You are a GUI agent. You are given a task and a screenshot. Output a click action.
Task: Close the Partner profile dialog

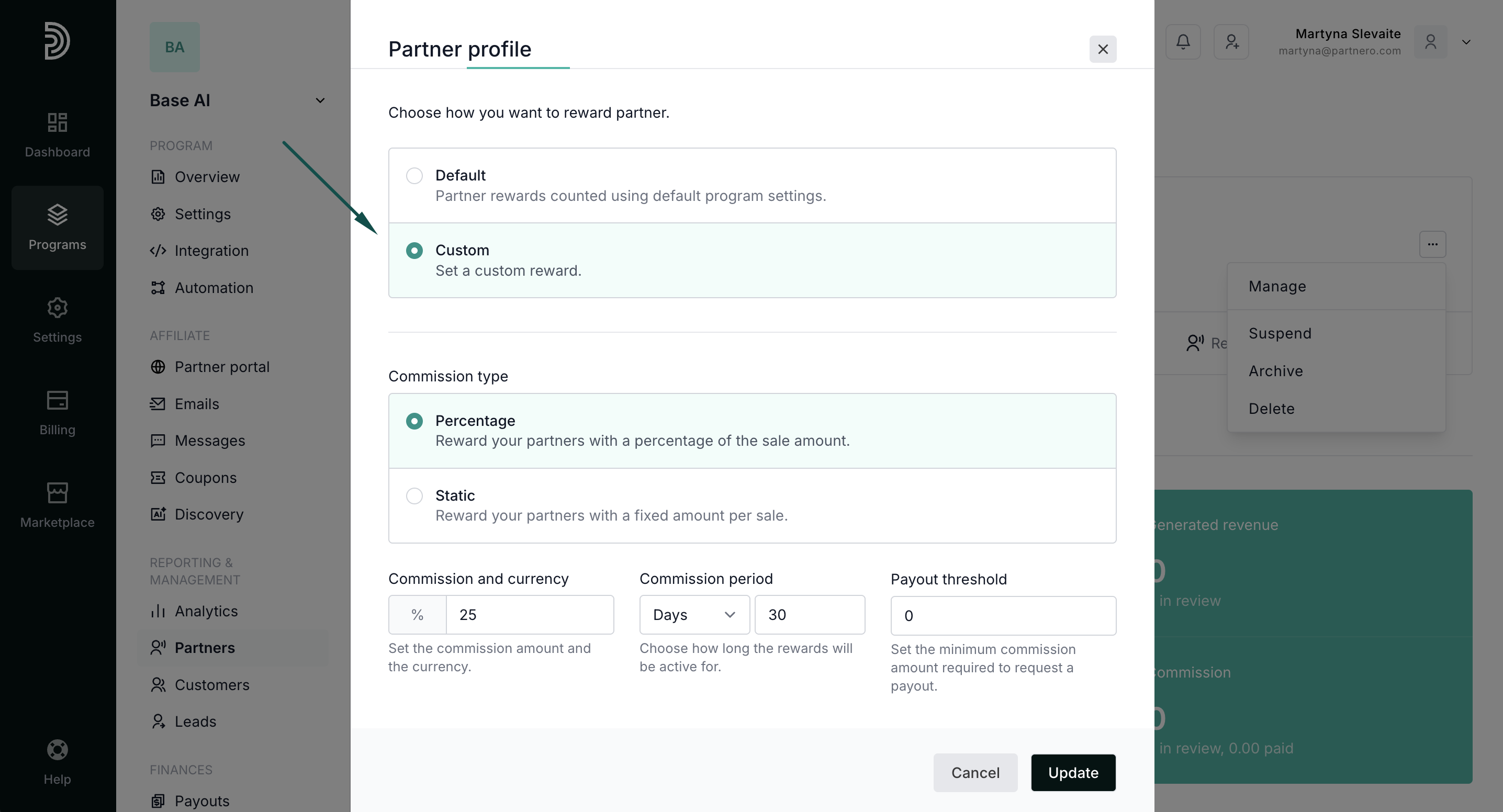tap(1102, 49)
